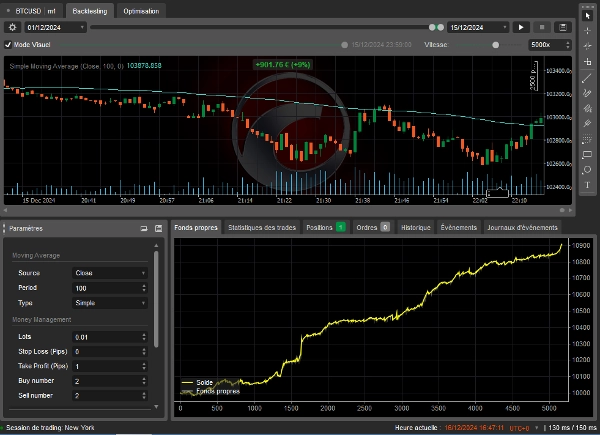600x435 pixels.
Task: Open the end date 15/12/2024 dropdown
Action: (478, 27)
